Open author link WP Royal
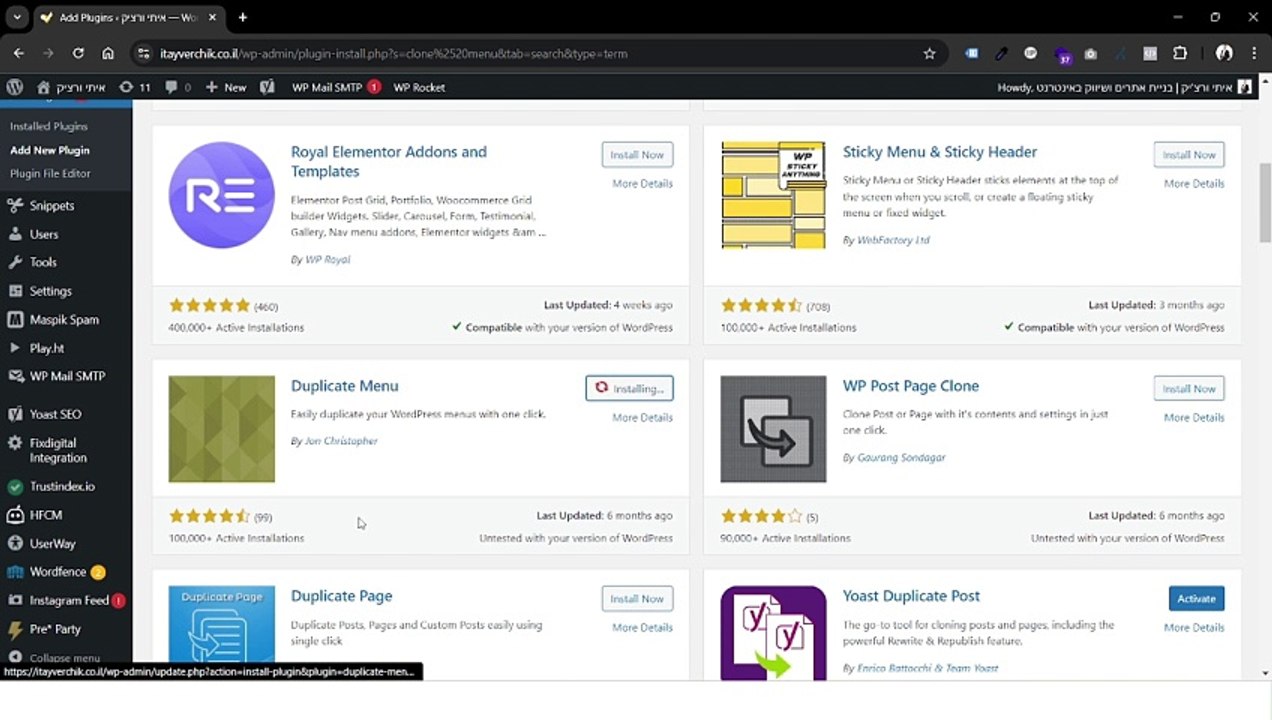This screenshot has width=1272, height=720. 327,259
